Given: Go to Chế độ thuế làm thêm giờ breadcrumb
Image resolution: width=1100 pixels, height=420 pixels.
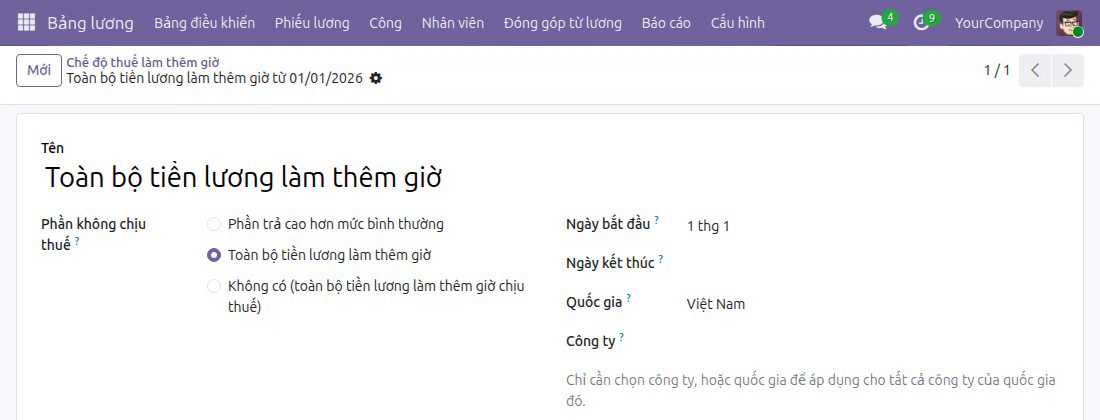Looking at the screenshot, I should pos(142,62).
